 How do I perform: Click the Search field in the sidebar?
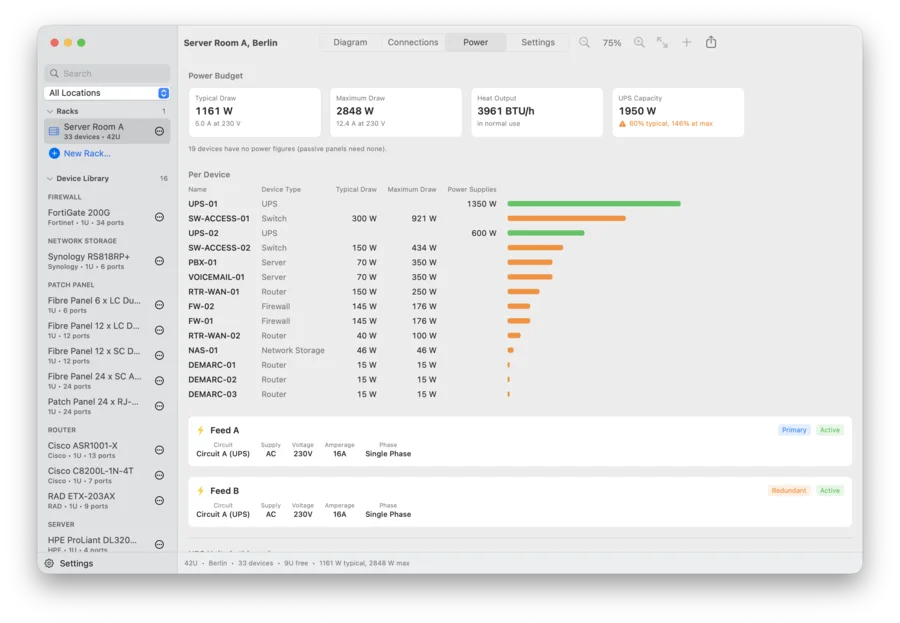(x=107, y=73)
